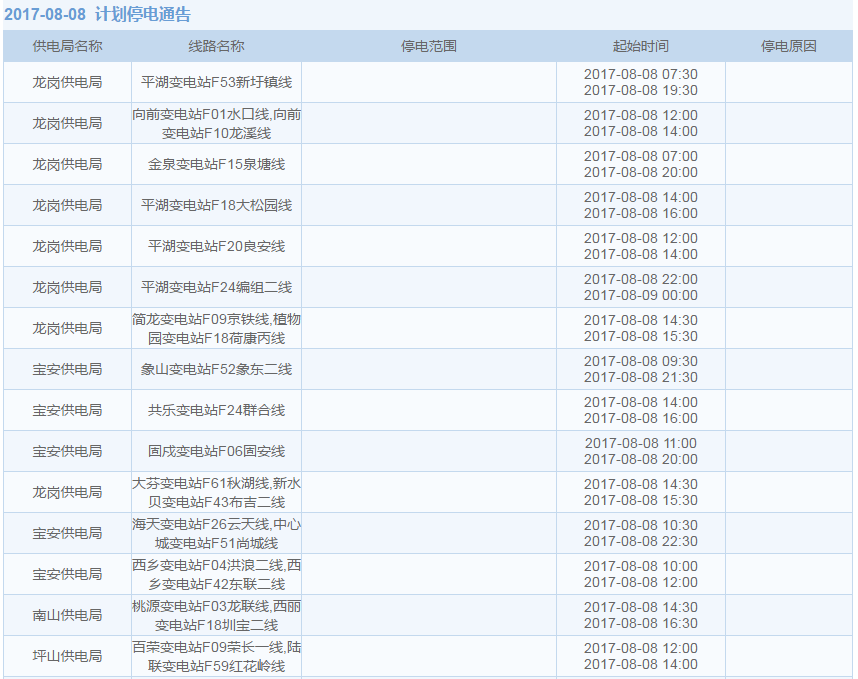Click the 金泉变电站F15泉塘线 line entry
Viewport: 858px width, 679px height.
pos(216,164)
